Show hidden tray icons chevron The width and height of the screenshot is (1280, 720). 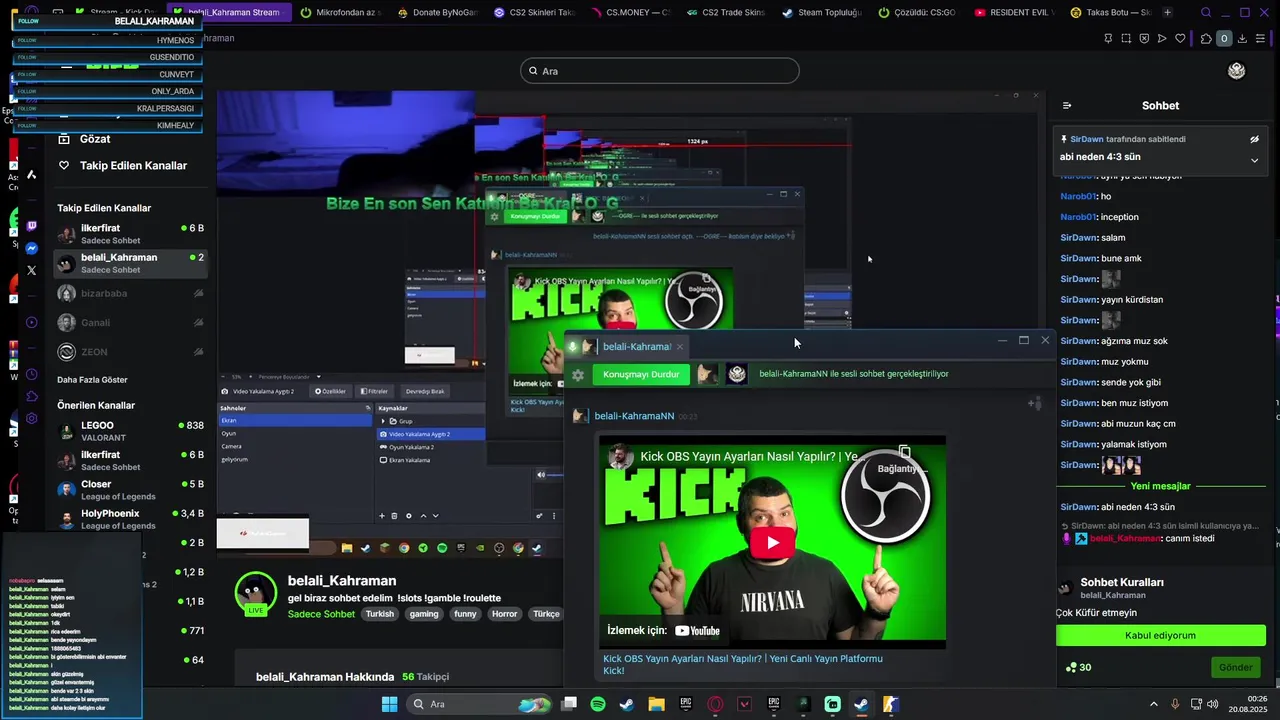[1153, 704]
